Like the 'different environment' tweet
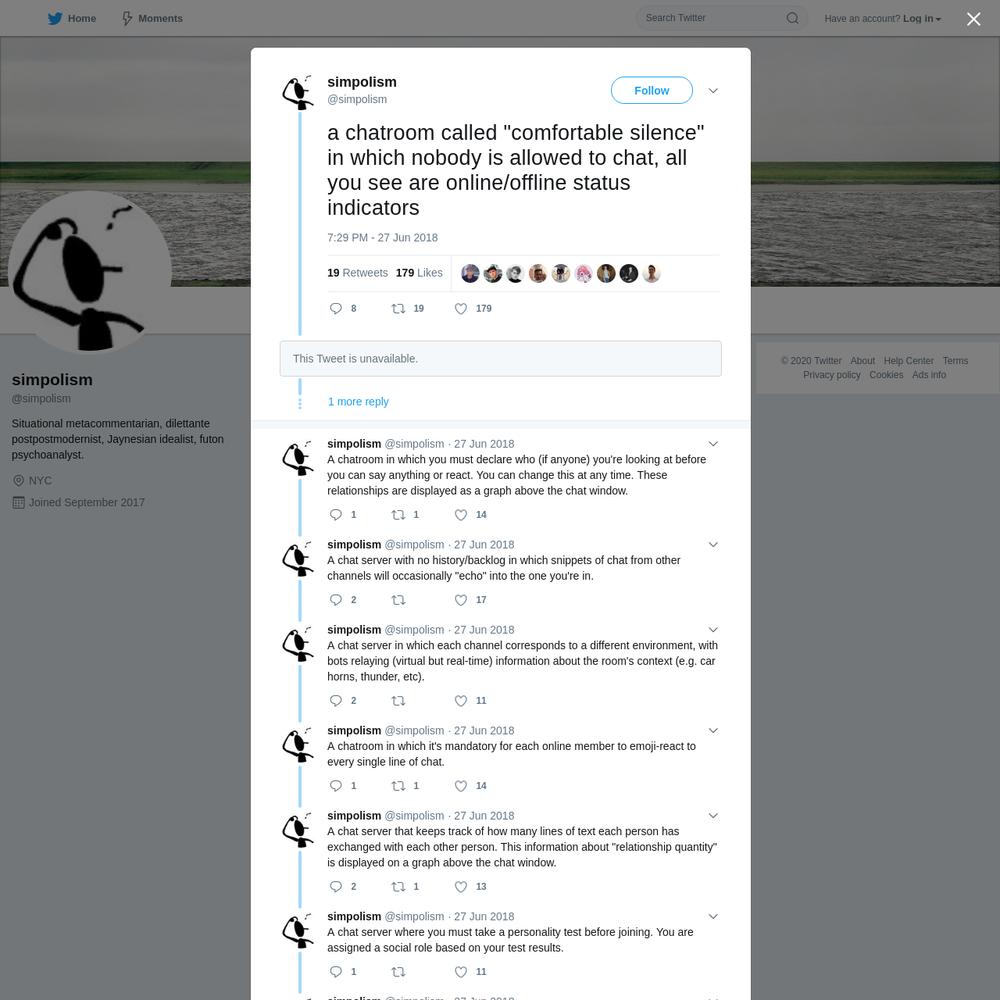Screen dimensions: 1000x1000 (x=460, y=701)
